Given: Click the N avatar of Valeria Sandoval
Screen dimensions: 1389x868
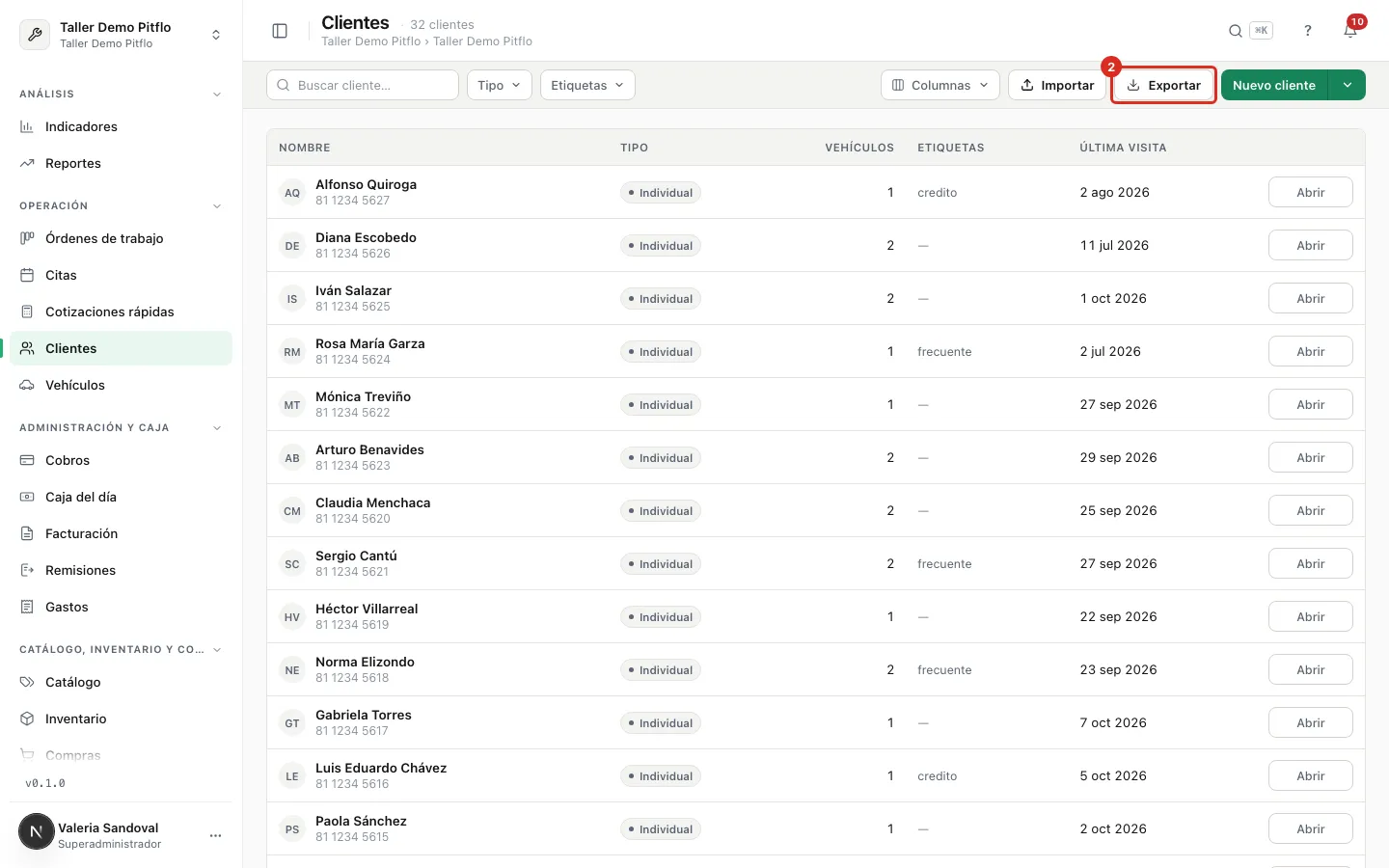Looking at the screenshot, I should pos(37,831).
